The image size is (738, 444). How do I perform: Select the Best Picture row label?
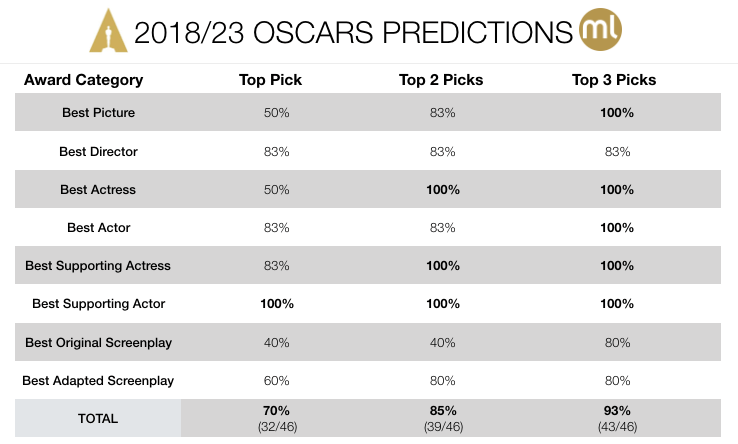point(98,113)
